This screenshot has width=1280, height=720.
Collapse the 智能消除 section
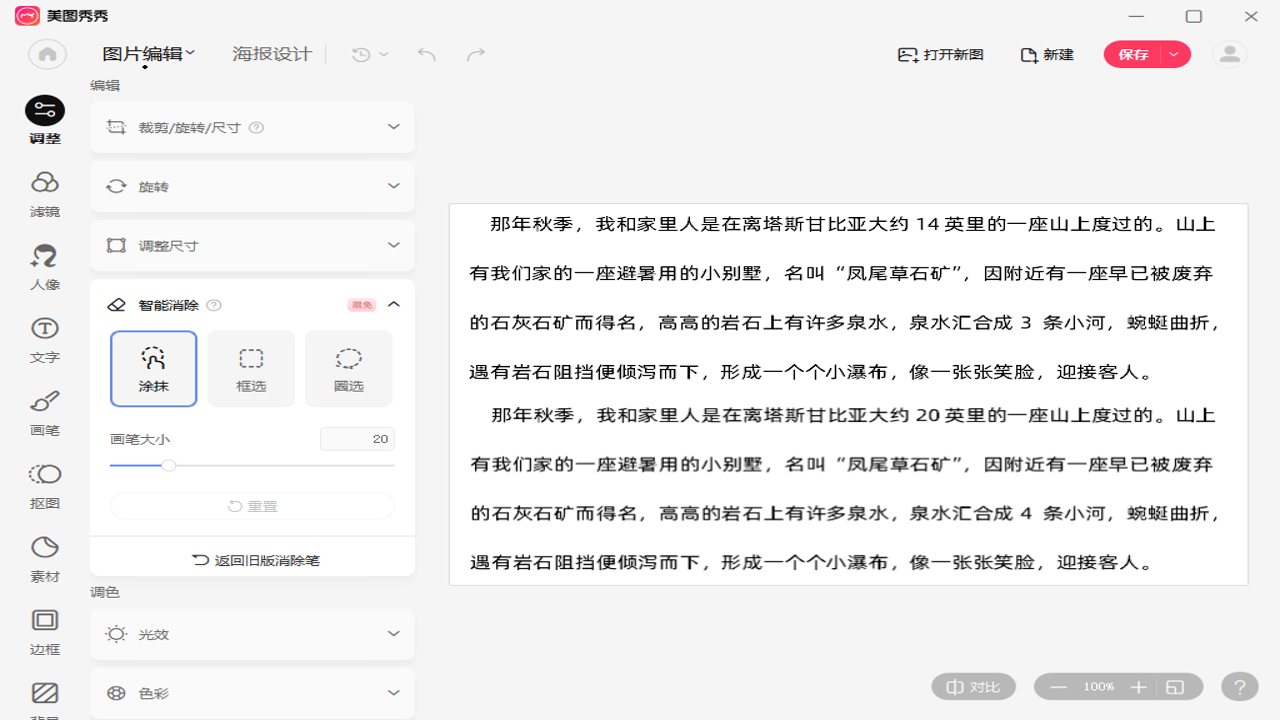394,305
